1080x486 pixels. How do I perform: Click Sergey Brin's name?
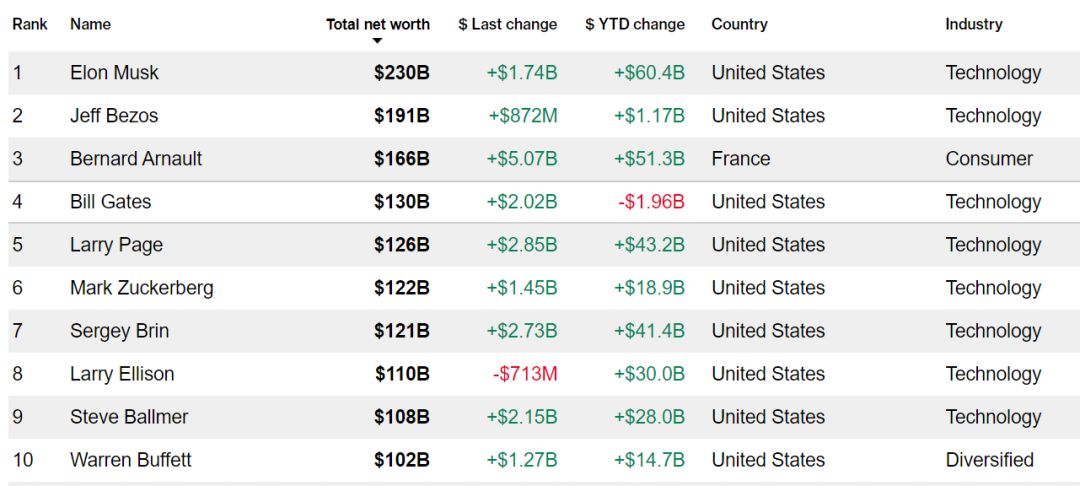[x=119, y=331]
